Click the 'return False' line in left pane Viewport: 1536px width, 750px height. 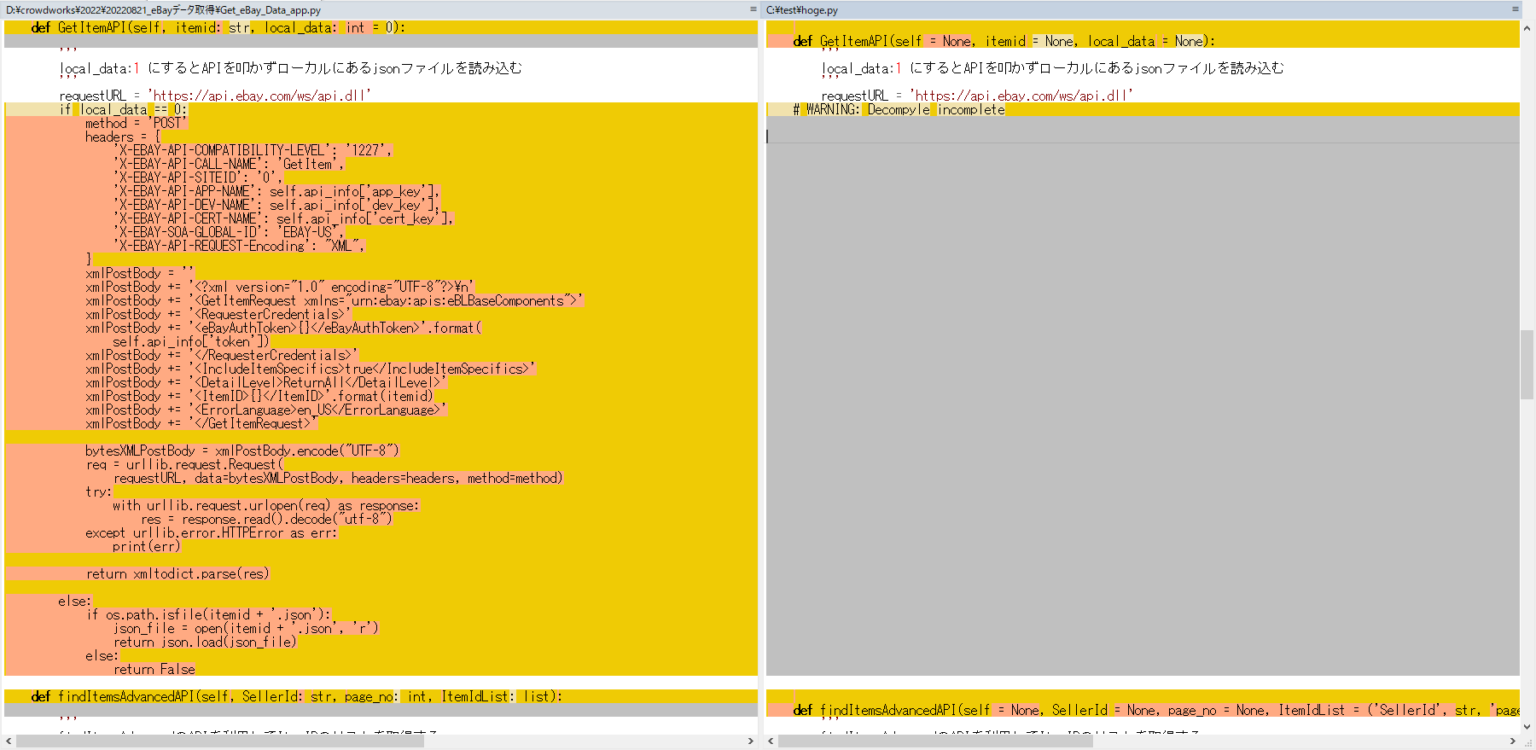(154, 669)
